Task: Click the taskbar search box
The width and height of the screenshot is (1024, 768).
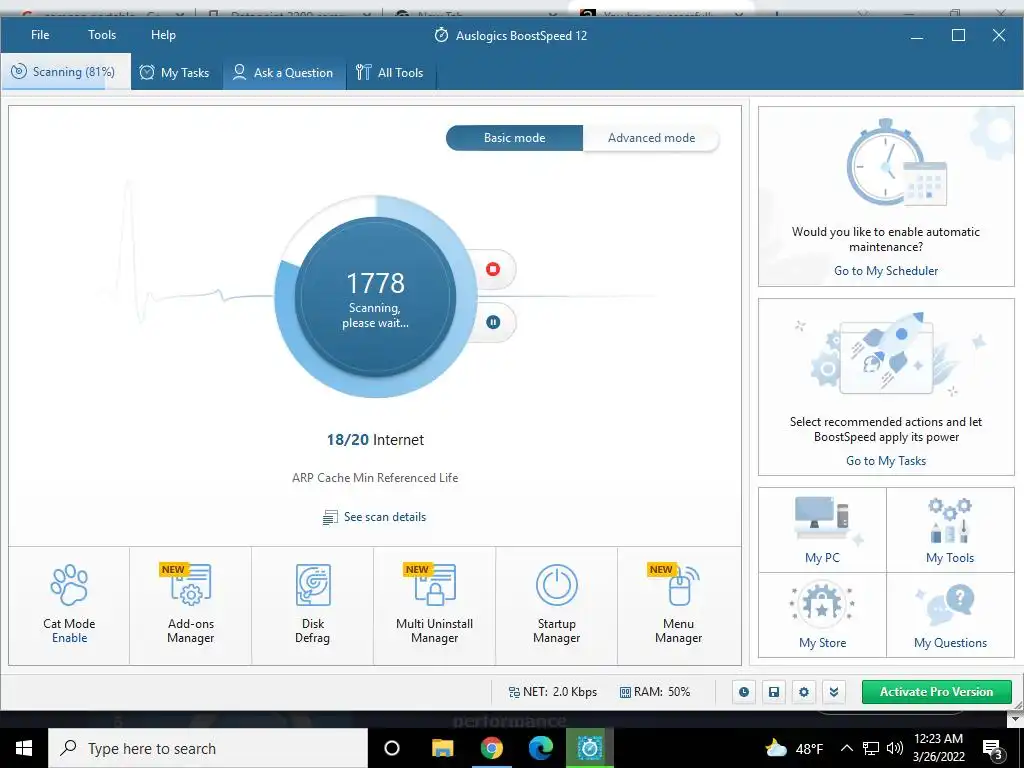Action: [208, 748]
